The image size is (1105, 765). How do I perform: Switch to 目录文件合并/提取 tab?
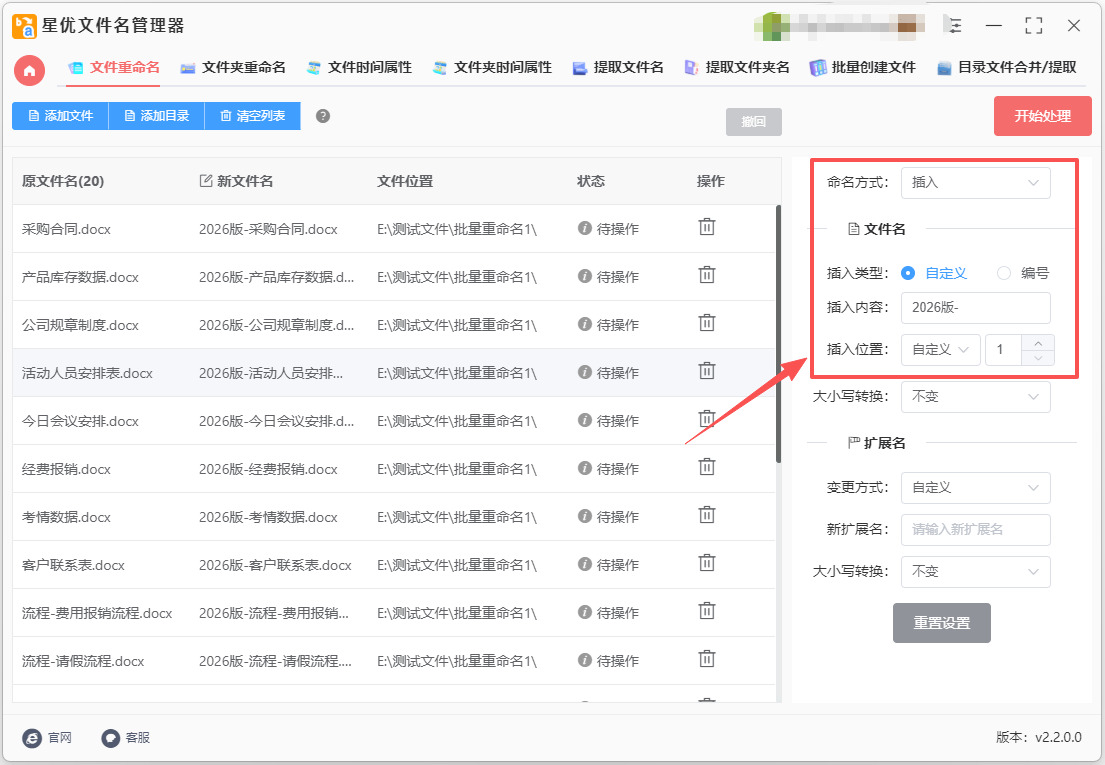point(1006,68)
